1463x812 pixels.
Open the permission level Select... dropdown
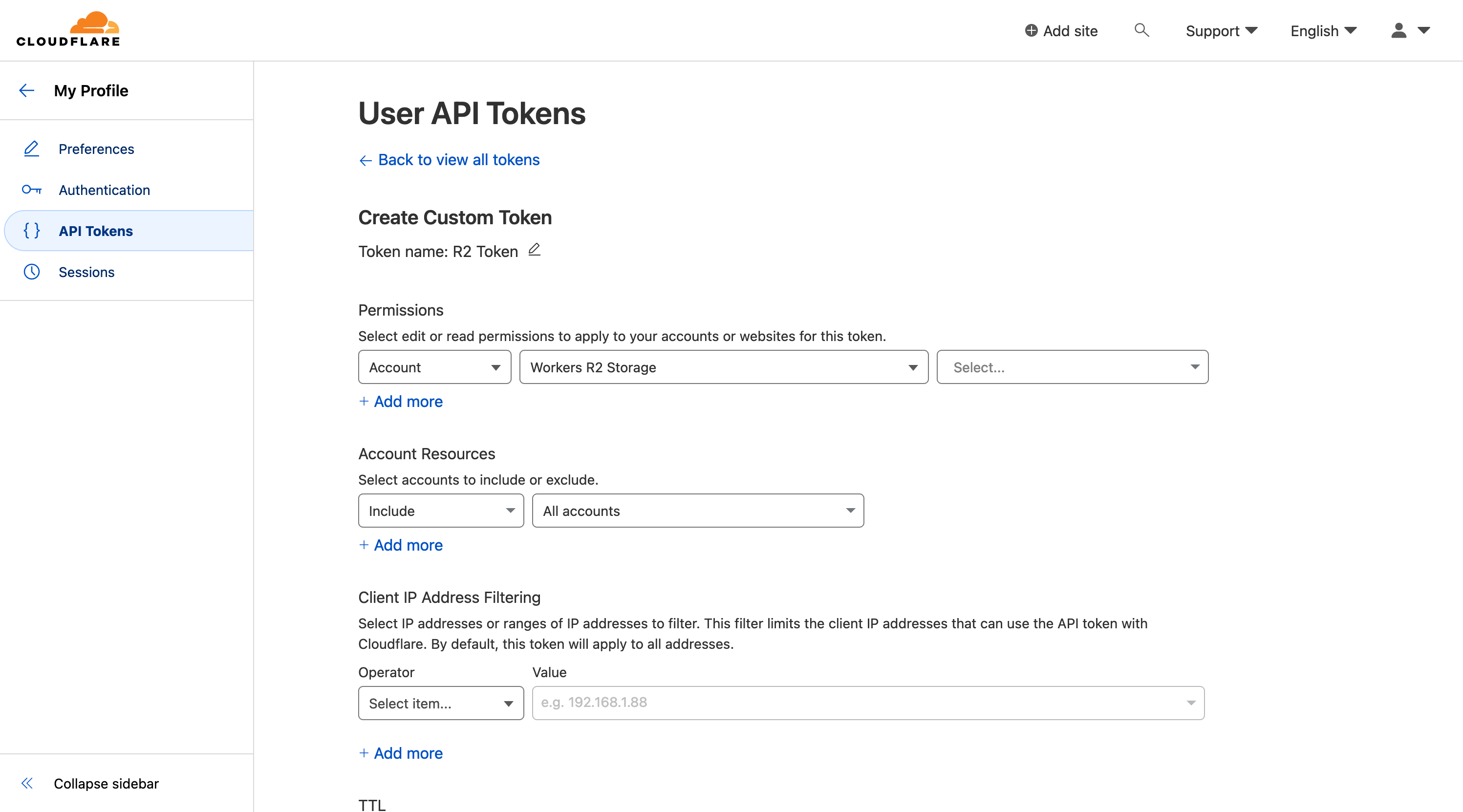click(x=1072, y=367)
